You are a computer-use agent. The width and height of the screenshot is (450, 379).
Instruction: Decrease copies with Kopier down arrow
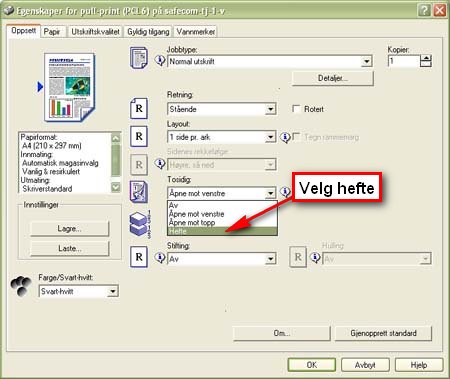click(426, 64)
